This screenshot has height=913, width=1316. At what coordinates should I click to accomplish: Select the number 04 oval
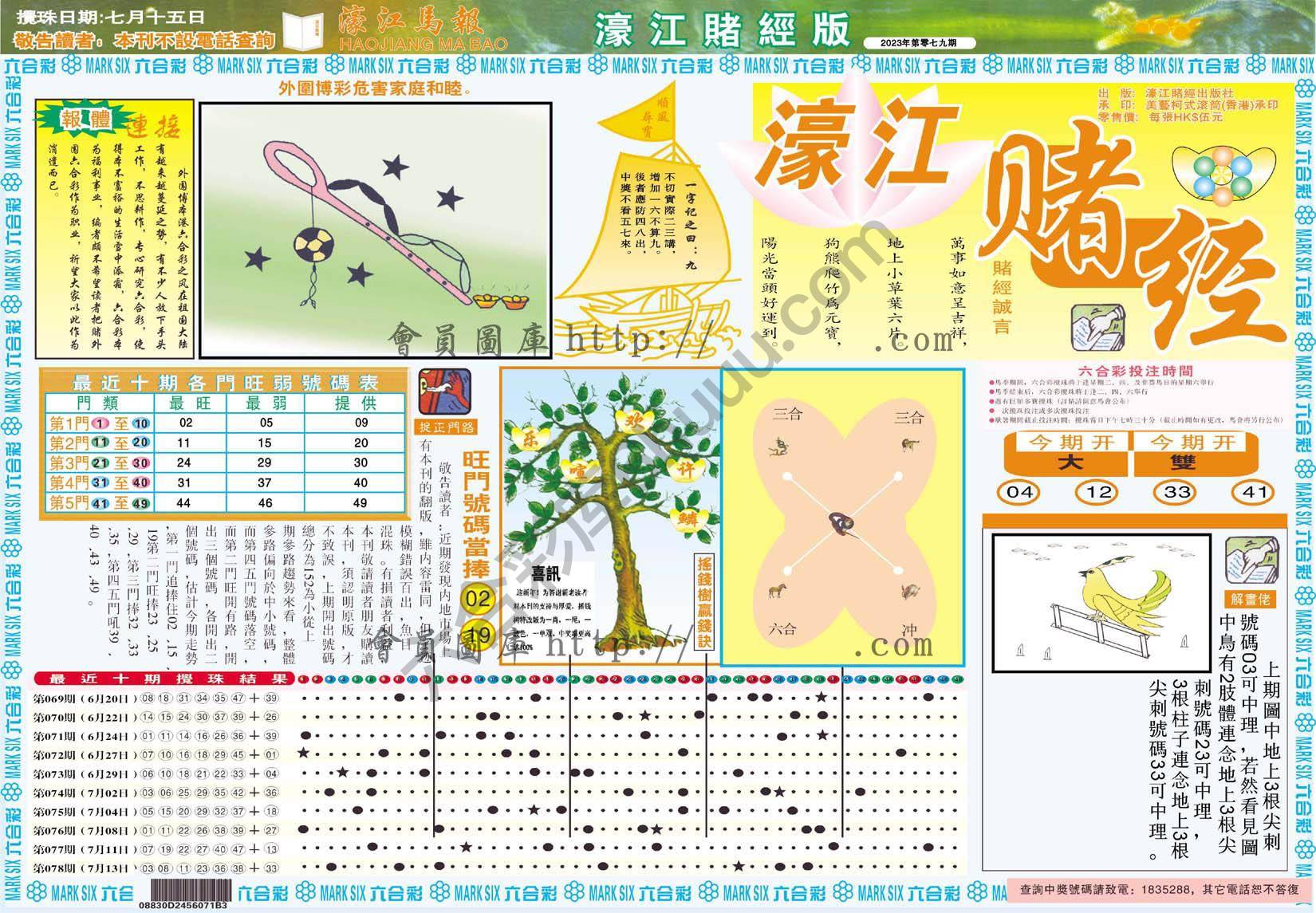coord(1019,492)
